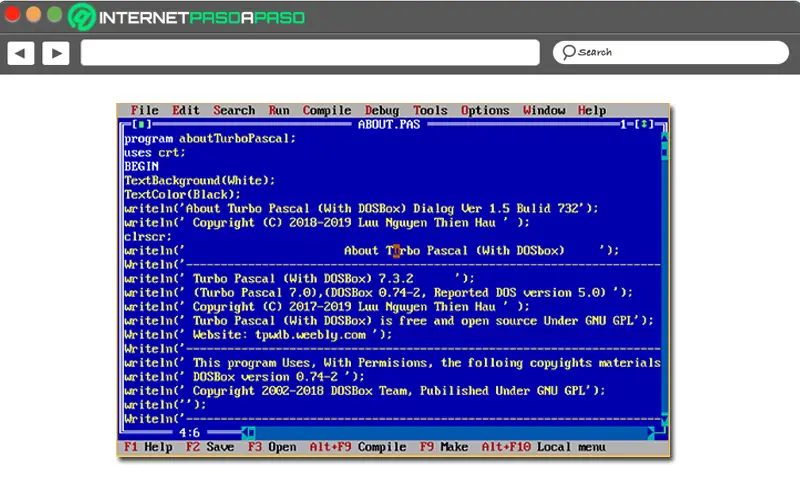Click the horizontal scrollbar right arrow

[x=651, y=433]
